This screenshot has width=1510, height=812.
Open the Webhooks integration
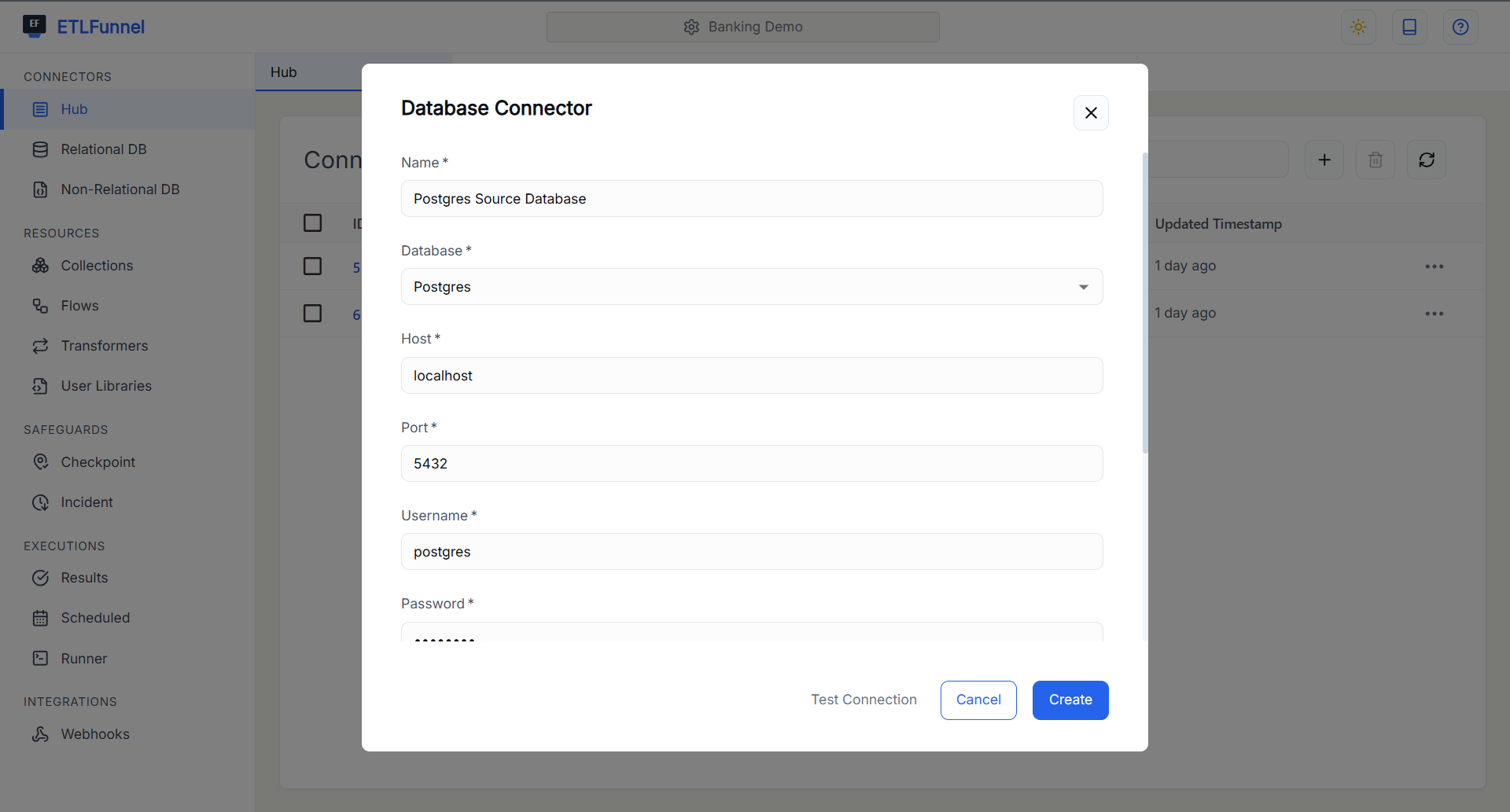point(95,734)
